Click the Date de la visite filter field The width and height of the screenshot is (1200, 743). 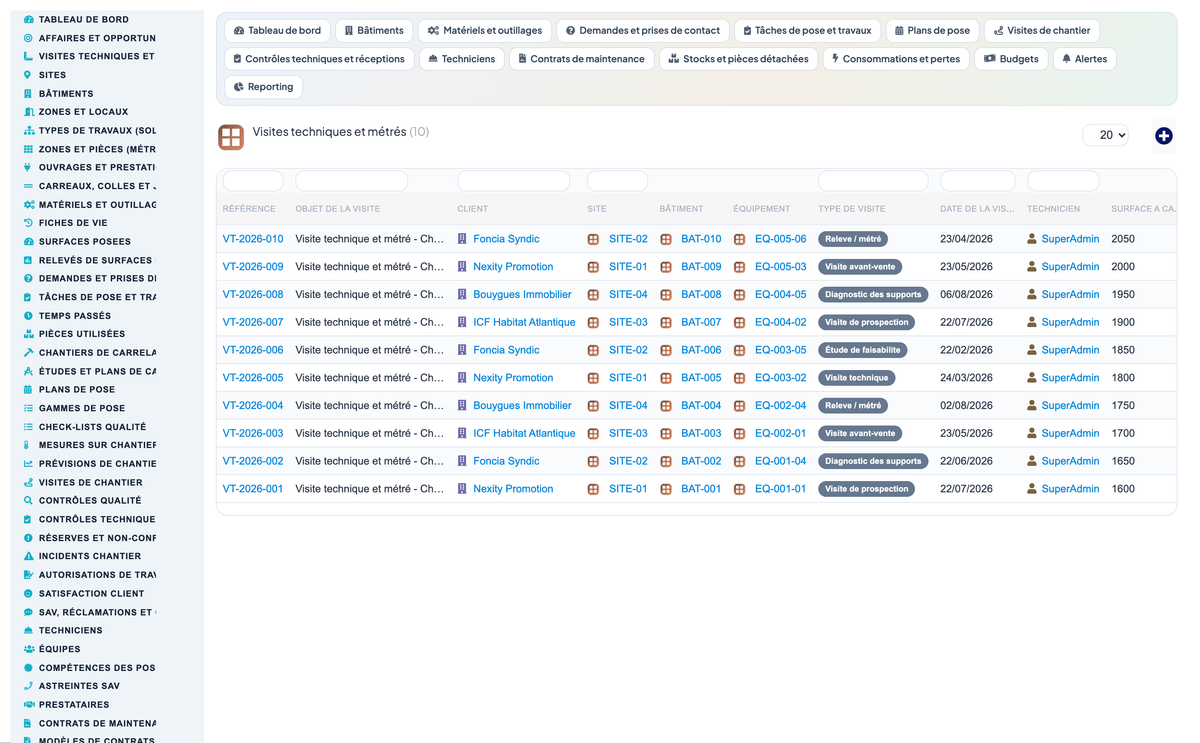[977, 181]
